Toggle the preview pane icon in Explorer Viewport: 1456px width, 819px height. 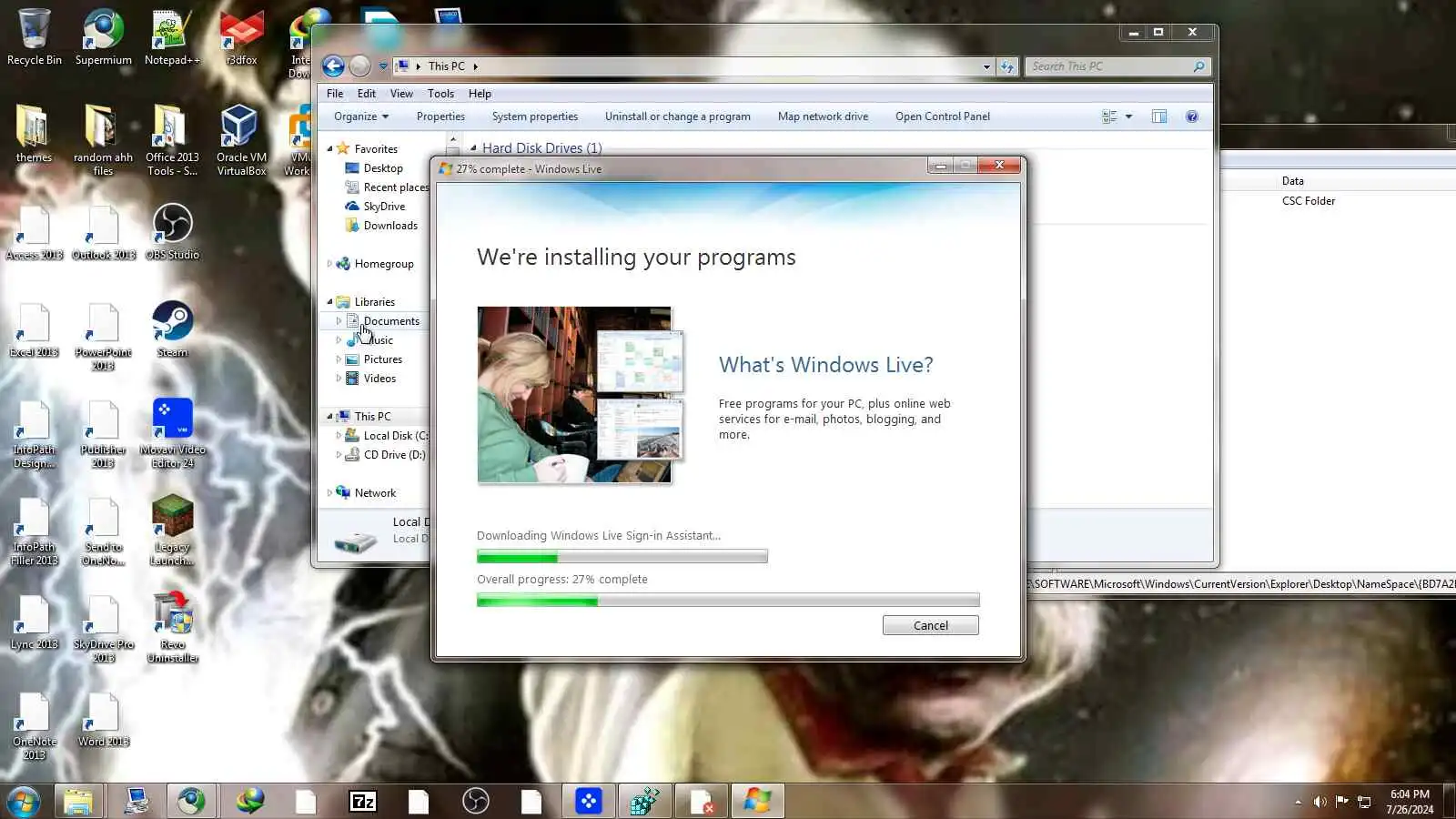1158,116
